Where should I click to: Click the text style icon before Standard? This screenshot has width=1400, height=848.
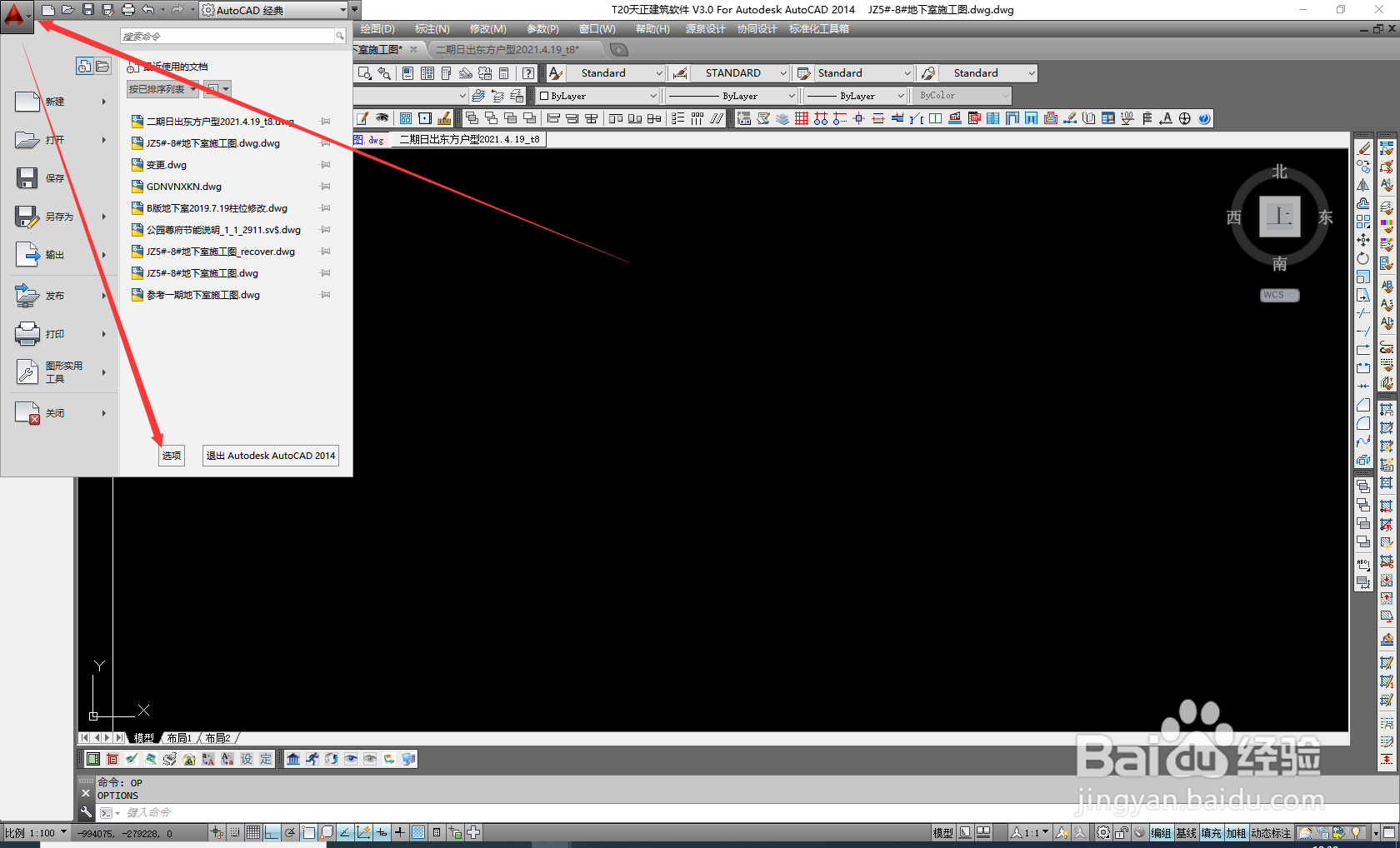coord(556,73)
